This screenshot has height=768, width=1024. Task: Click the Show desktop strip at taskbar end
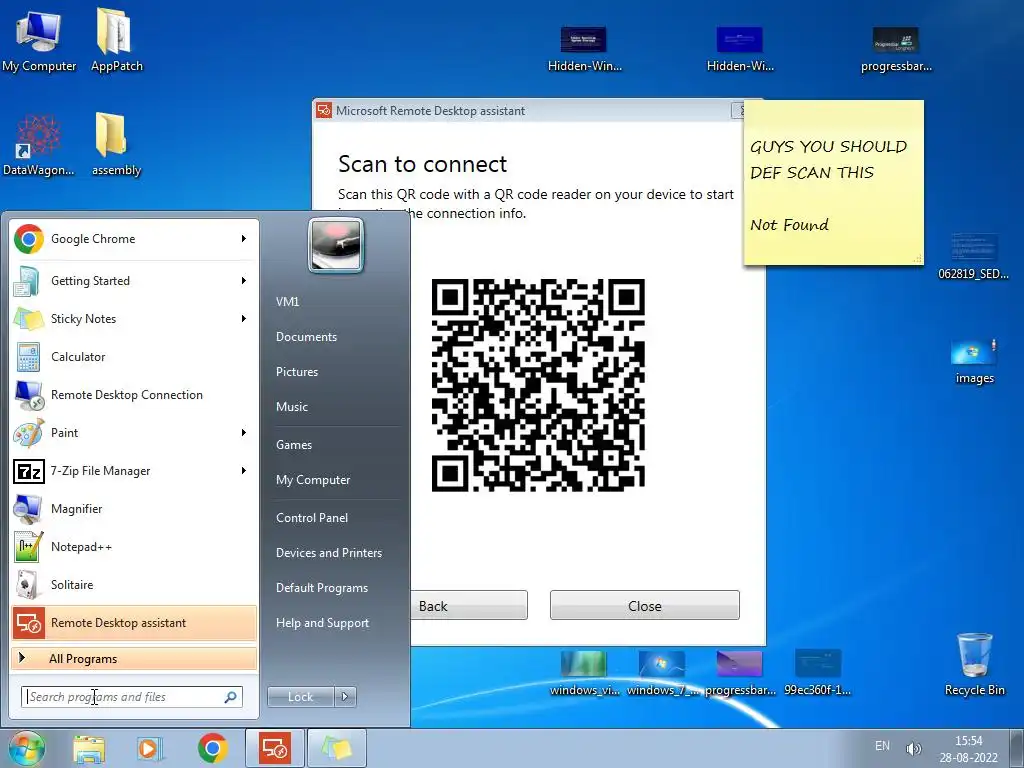pyautogui.click(x=1017, y=748)
